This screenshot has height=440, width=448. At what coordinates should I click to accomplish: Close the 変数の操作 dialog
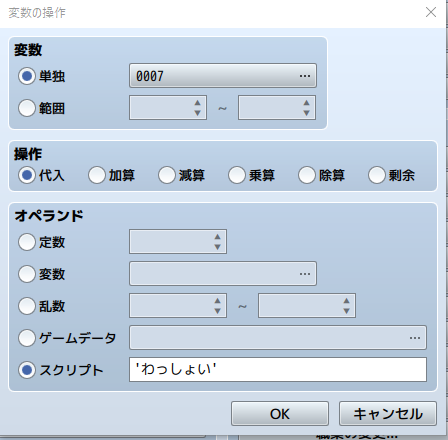pyautogui.click(x=431, y=12)
